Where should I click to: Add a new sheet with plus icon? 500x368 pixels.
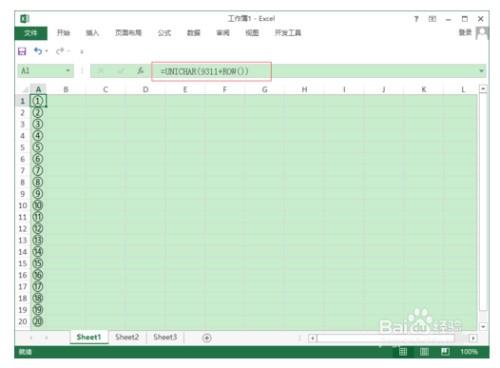[x=207, y=338]
